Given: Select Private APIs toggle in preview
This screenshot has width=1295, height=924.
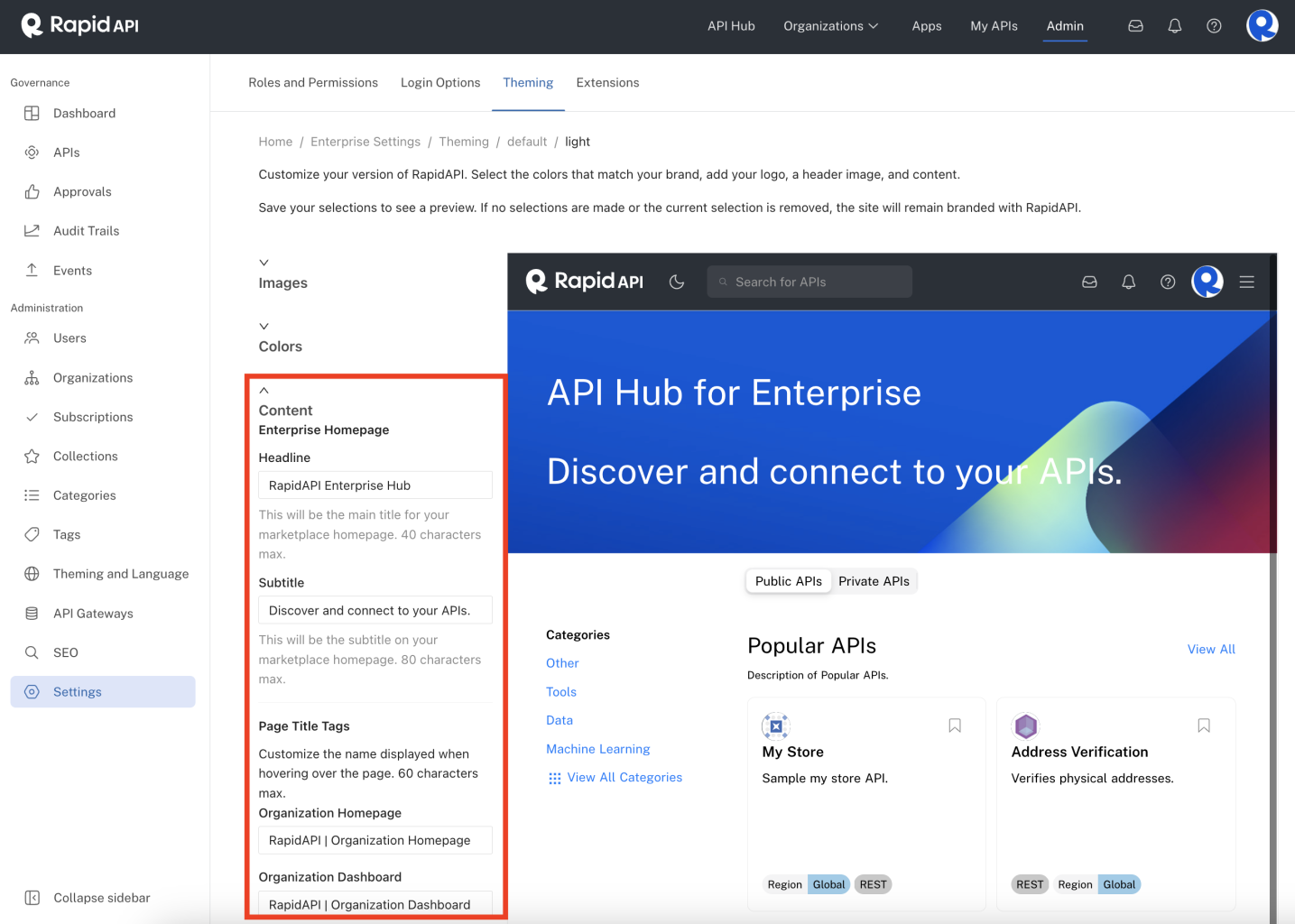Looking at the screenshot, I should [x=874, y=581].
